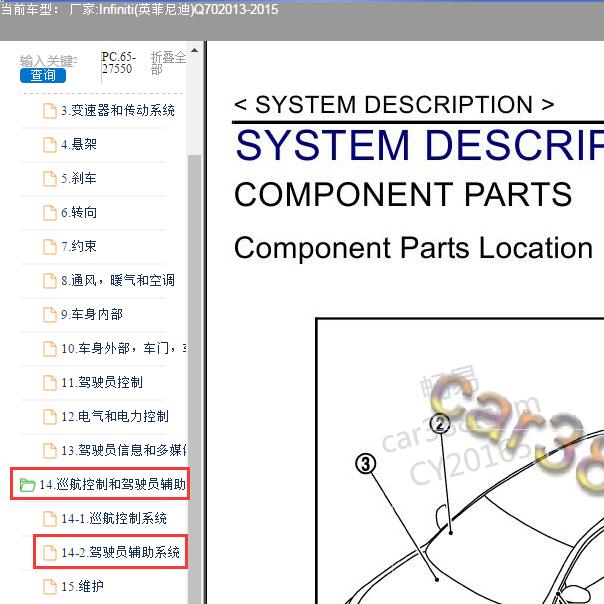This screenshot has height=604, width=604.
Task: Click the 查询 search button
Action: (43, 75)
